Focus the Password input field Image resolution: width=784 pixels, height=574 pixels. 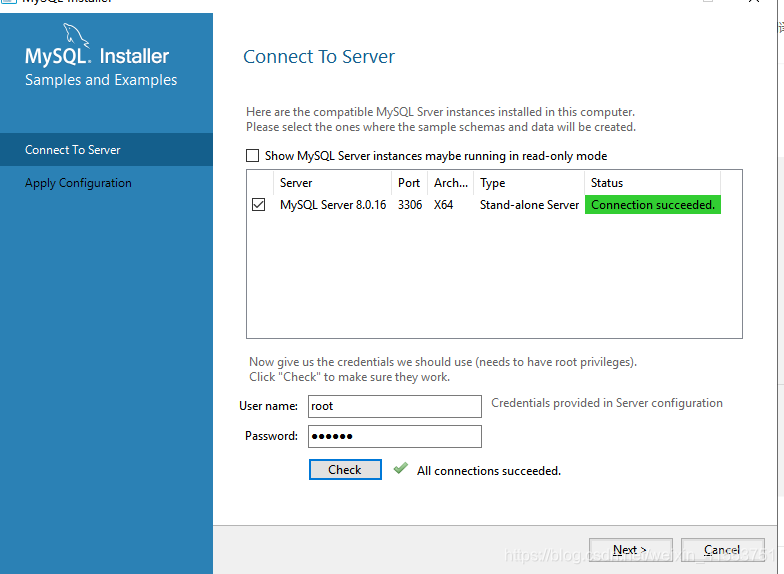click(395, 436)
